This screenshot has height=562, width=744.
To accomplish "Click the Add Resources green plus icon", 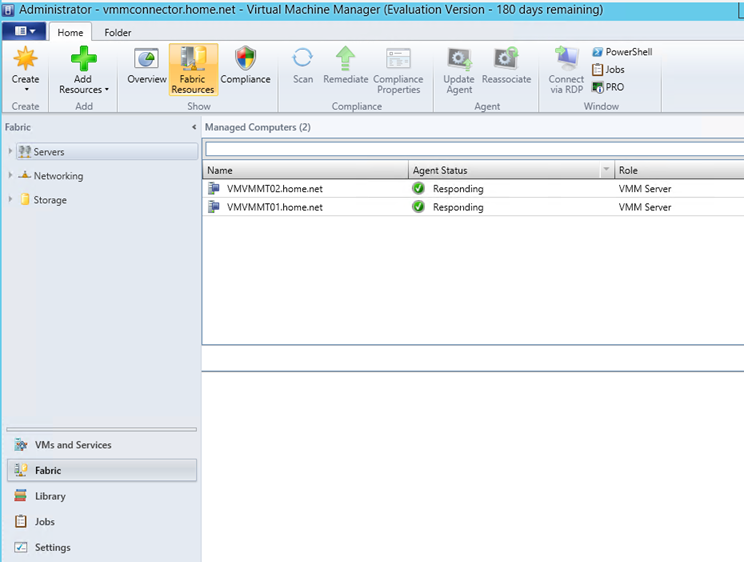I will (x=84, y=59).
